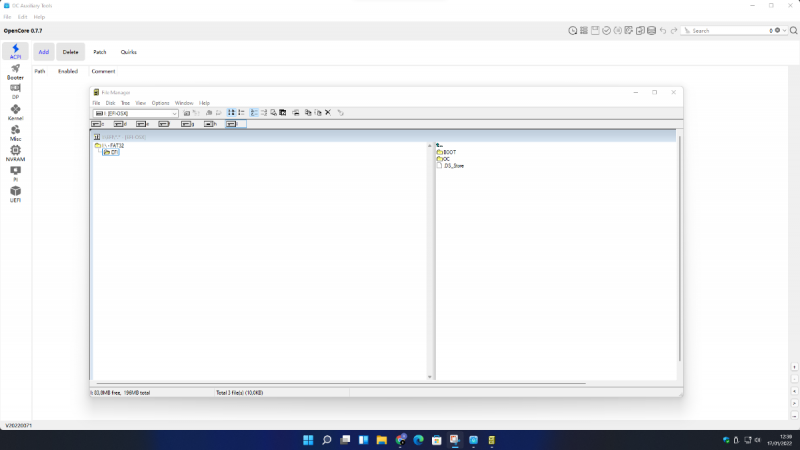Image resolution: width=800 pixels, height=450 pixels.
Task: Switch to drive e in File Manager
Action: click(x=143, y=124)
